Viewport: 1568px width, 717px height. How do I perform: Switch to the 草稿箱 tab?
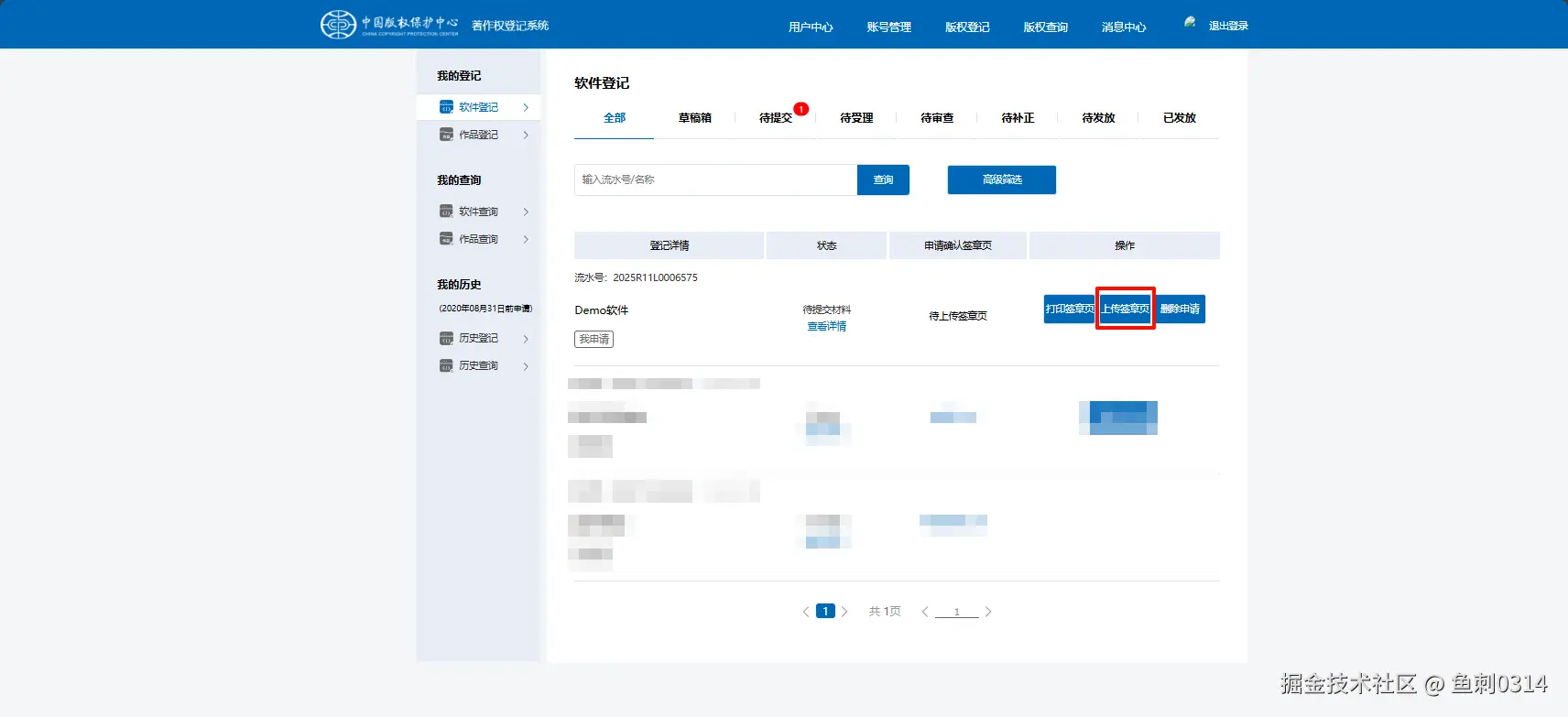(x=695, y=118)
